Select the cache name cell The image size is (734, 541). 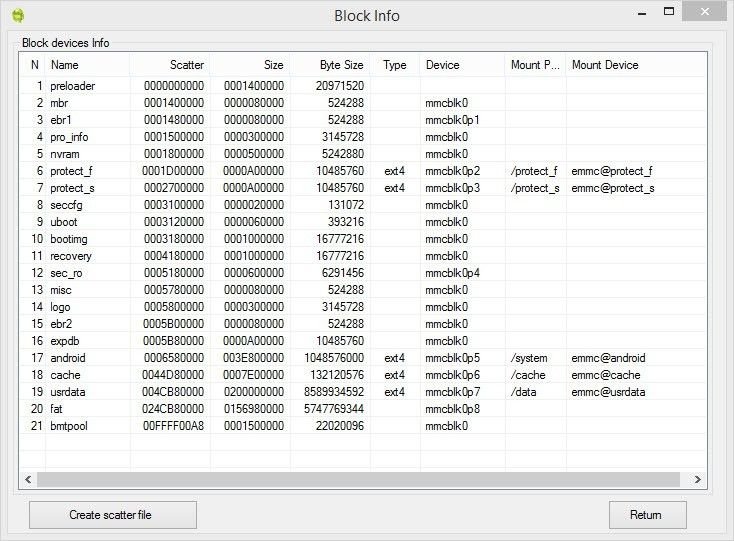[65, 375]
